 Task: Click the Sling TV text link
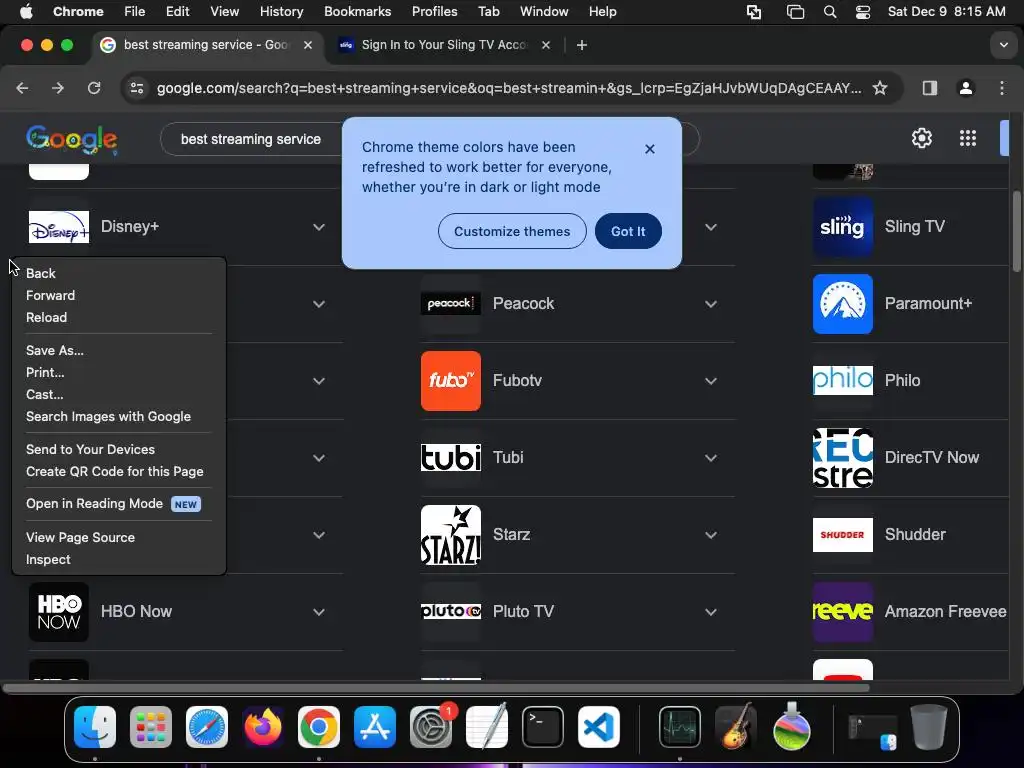click(x=914, y=227)
